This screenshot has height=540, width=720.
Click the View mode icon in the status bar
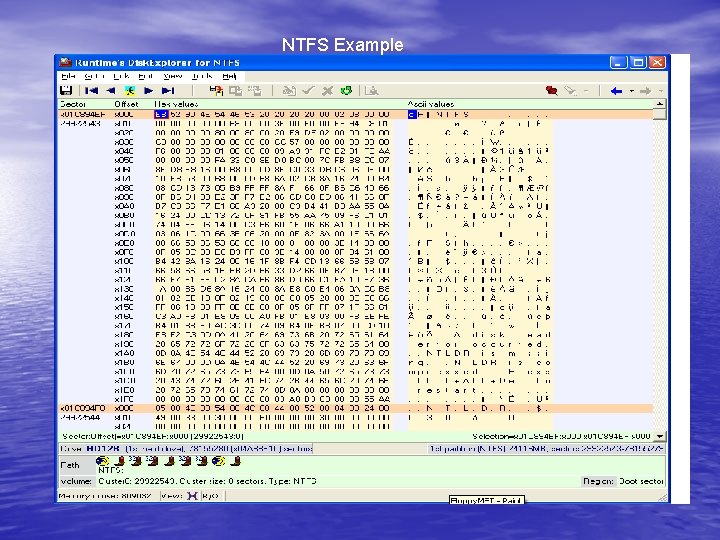coord(192,496)
